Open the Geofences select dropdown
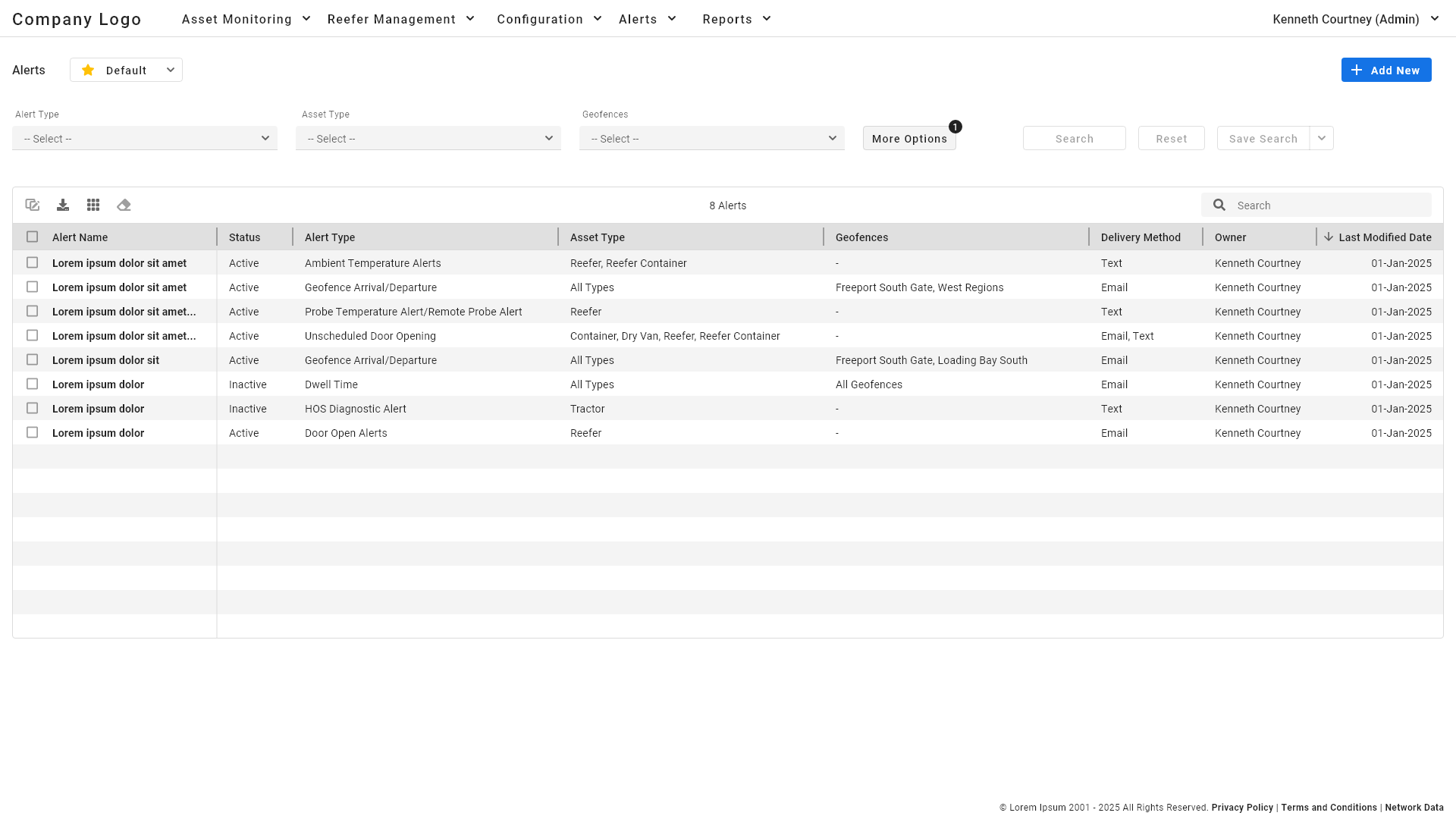This screenshot has width=1456, height=819. coord(712,138)
